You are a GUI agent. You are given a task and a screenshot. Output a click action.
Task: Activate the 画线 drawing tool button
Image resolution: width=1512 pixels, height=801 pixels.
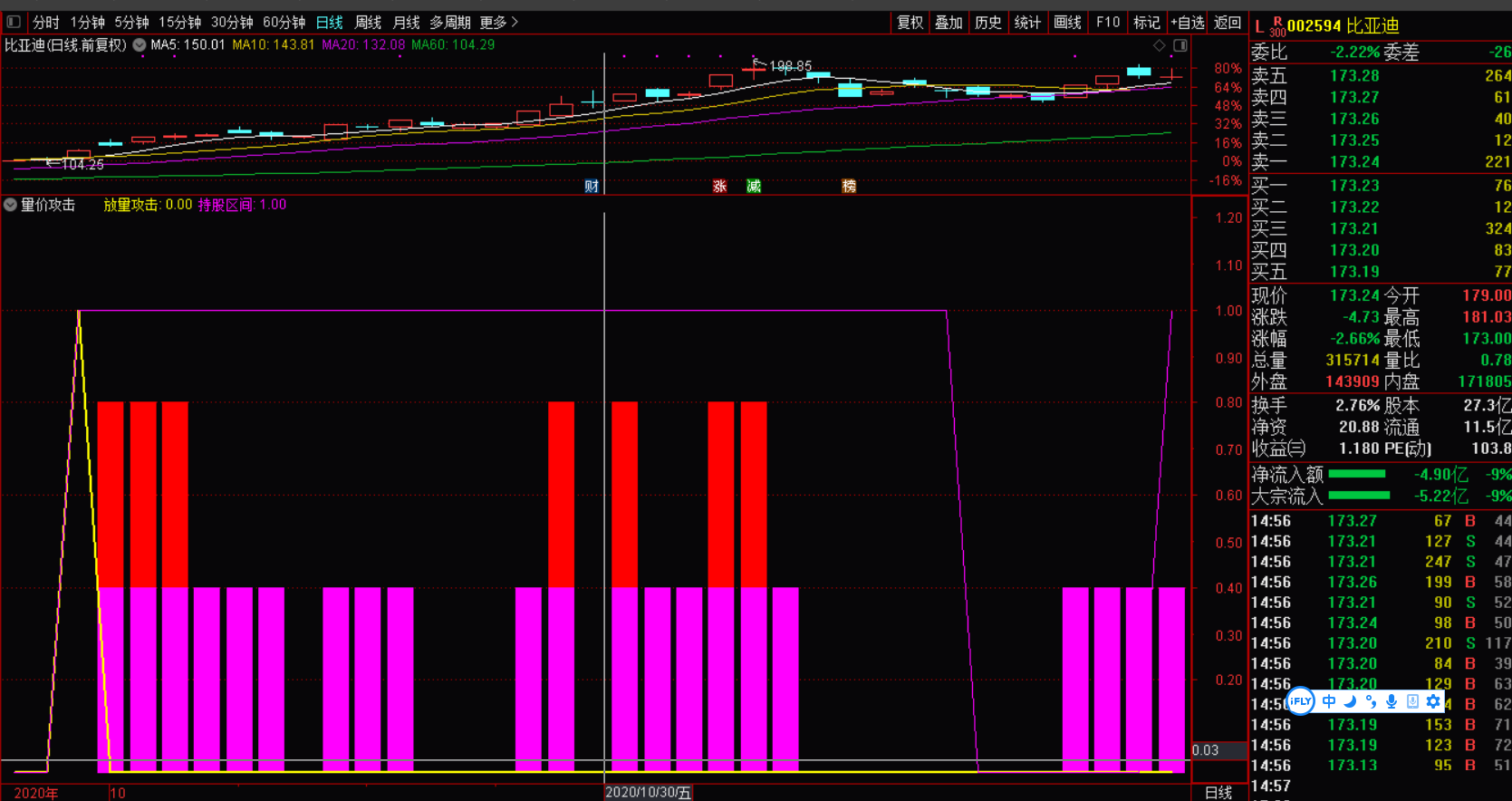coord(1067,23)
